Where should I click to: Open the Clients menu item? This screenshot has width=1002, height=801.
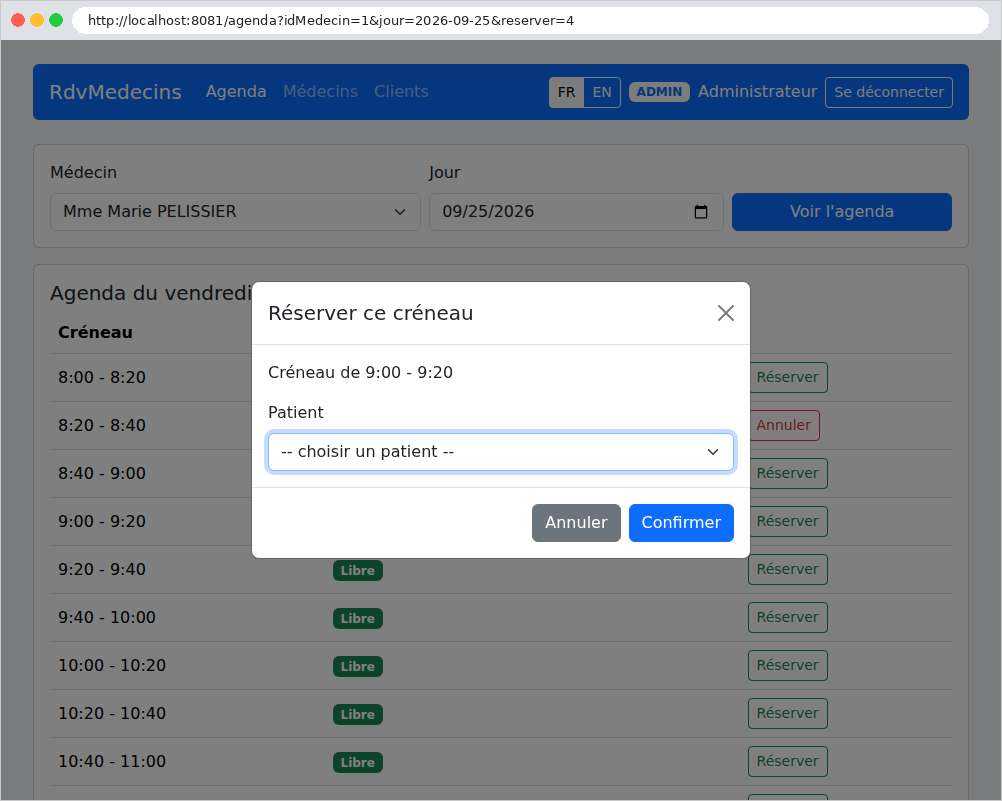(401, 91)
